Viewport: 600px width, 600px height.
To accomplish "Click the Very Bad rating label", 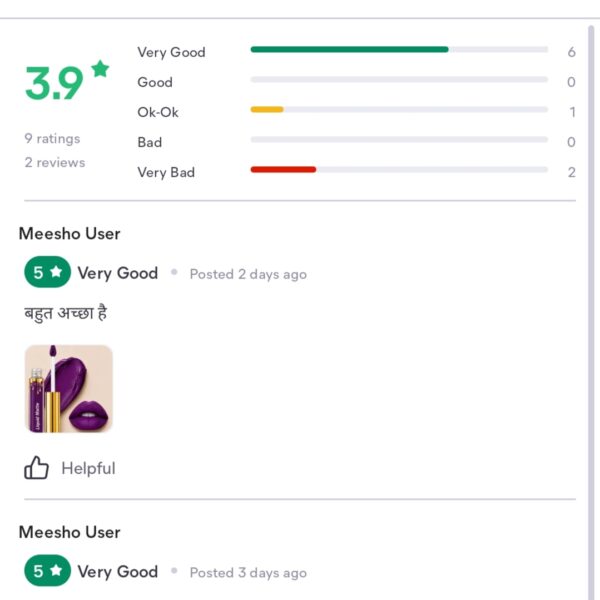I will pos(166,172).
